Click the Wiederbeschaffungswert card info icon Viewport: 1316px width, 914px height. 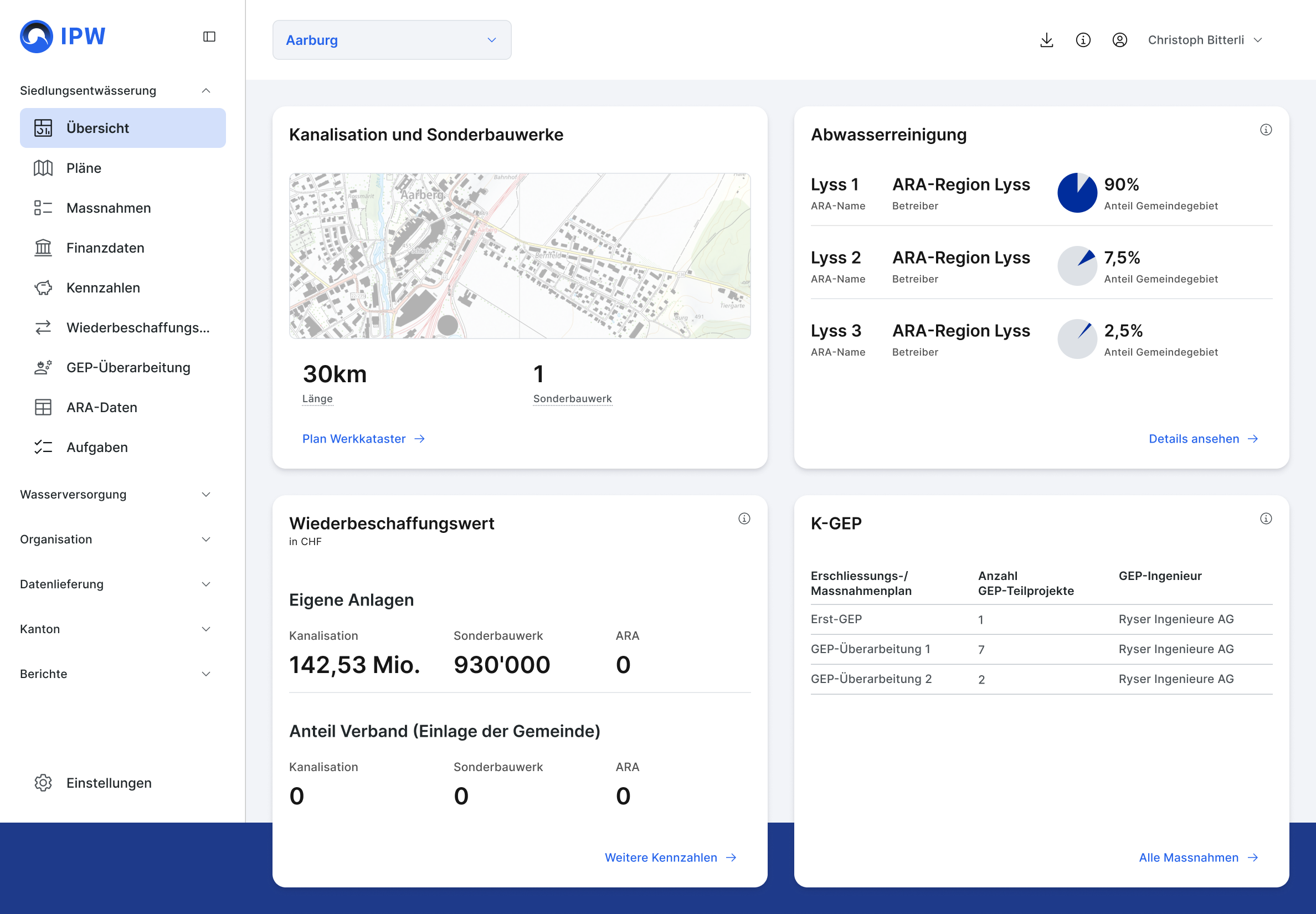(744, 519)
